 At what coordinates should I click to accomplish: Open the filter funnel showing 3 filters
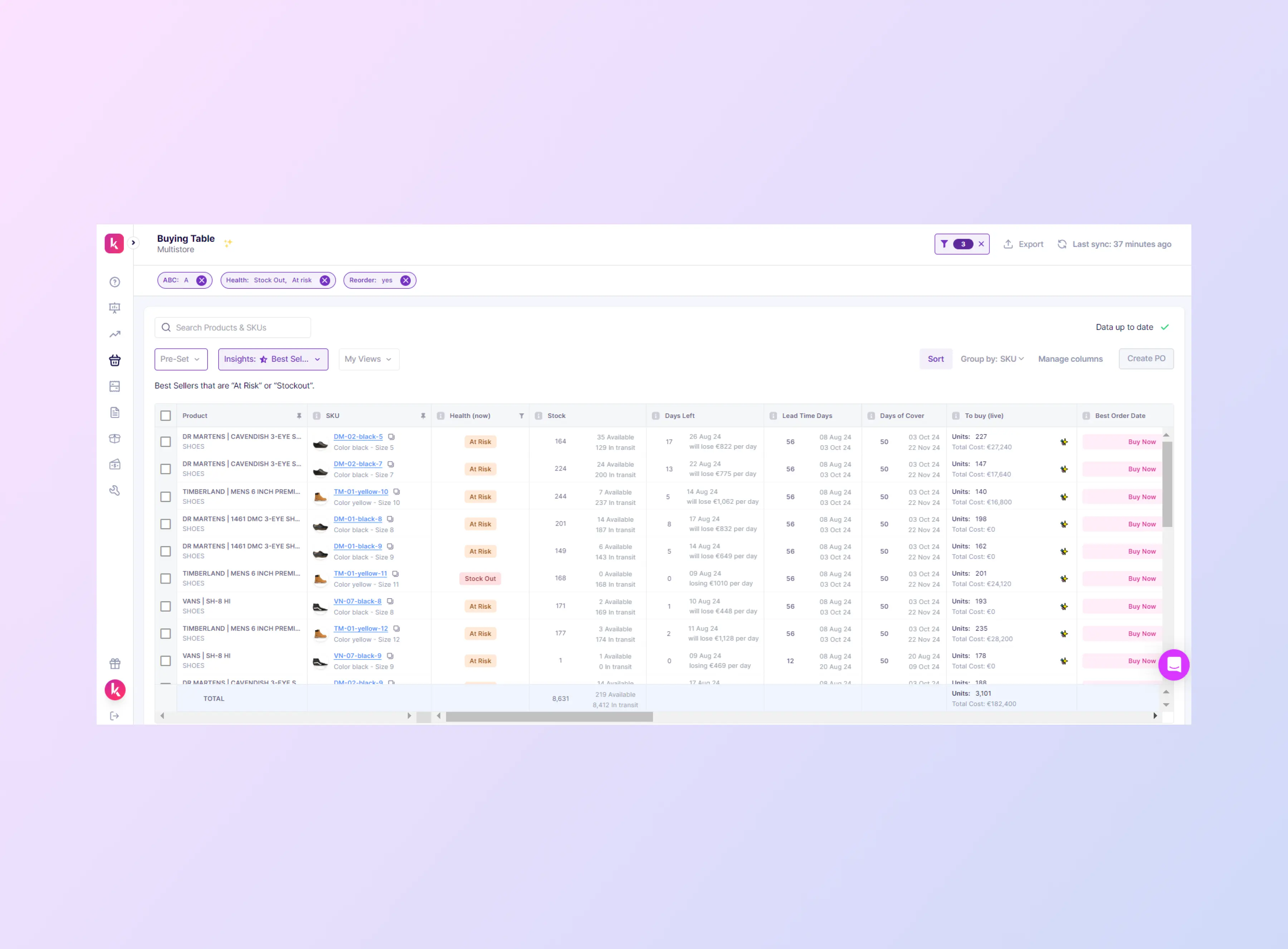tap(944, 244)
